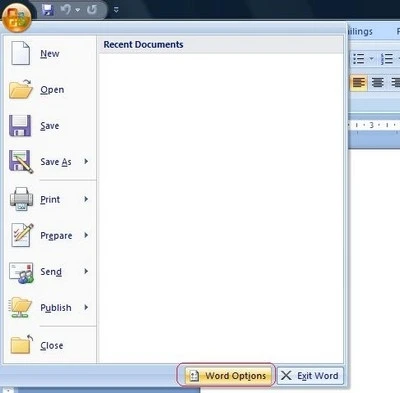The image size is (400, 393).
Task: Select the New menu label
Action: click(x=50, y=54)
